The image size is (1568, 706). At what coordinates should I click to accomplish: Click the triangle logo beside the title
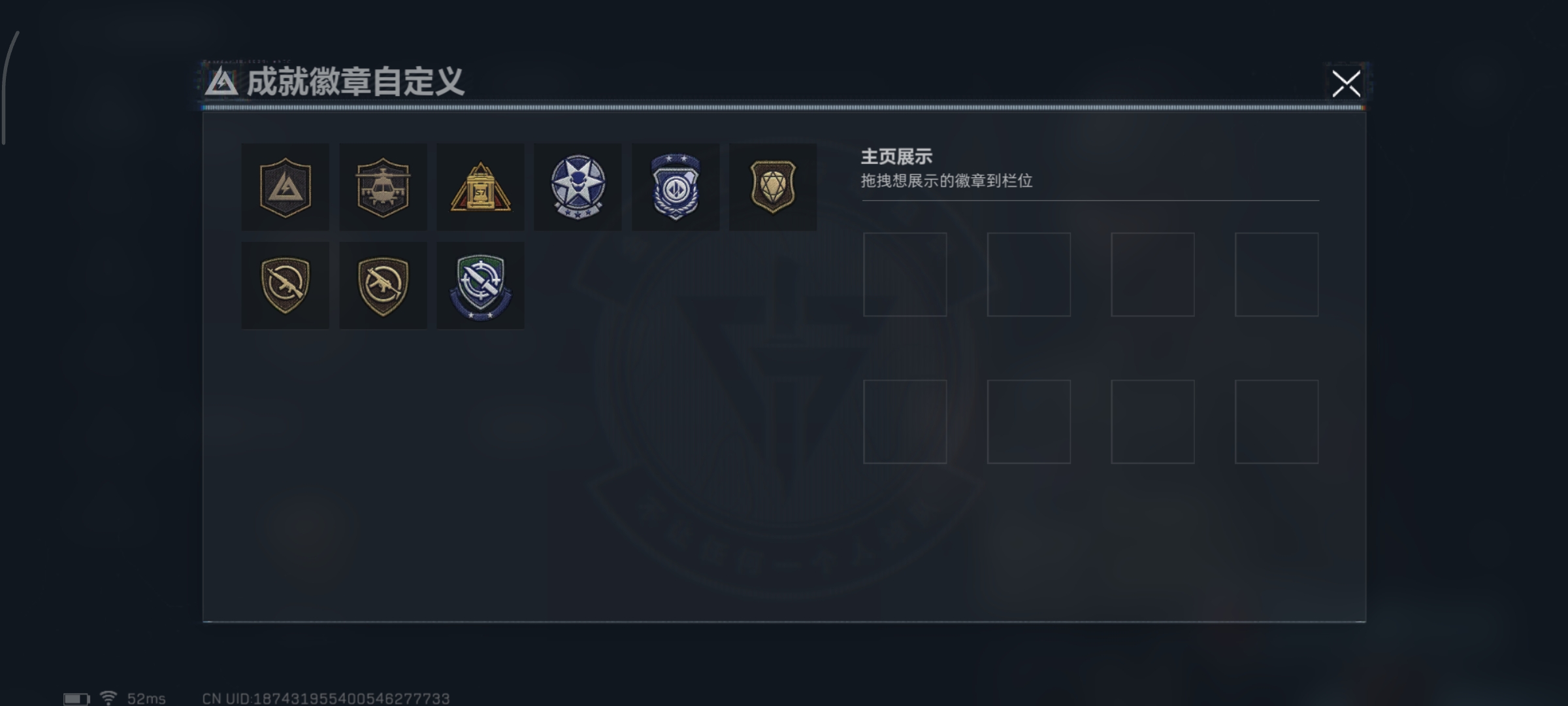click(221, 82)
